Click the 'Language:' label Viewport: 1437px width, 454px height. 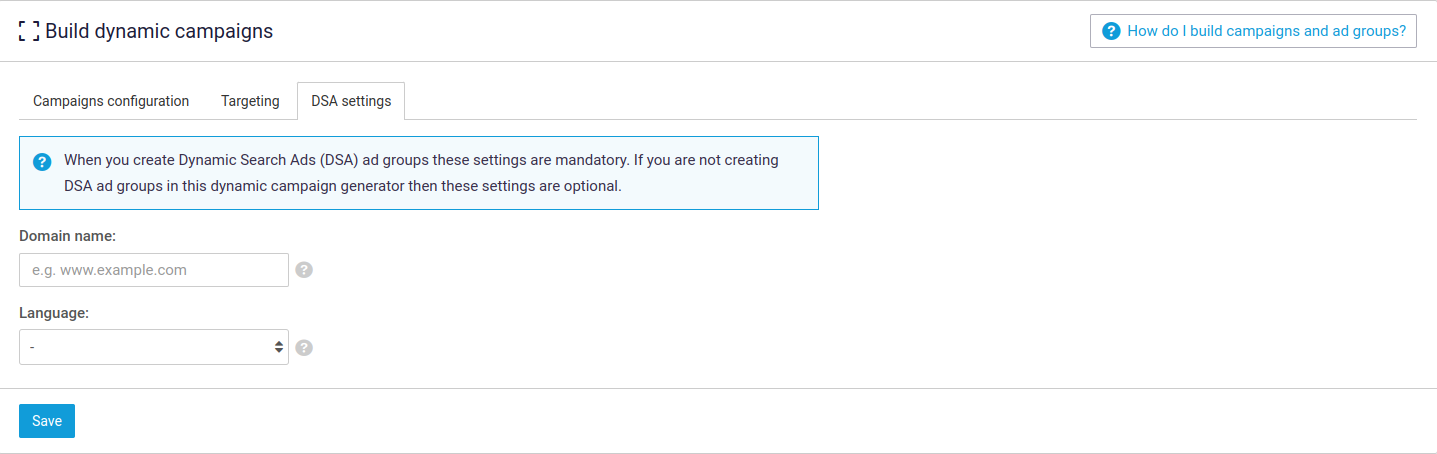click(x=54, y=313)
